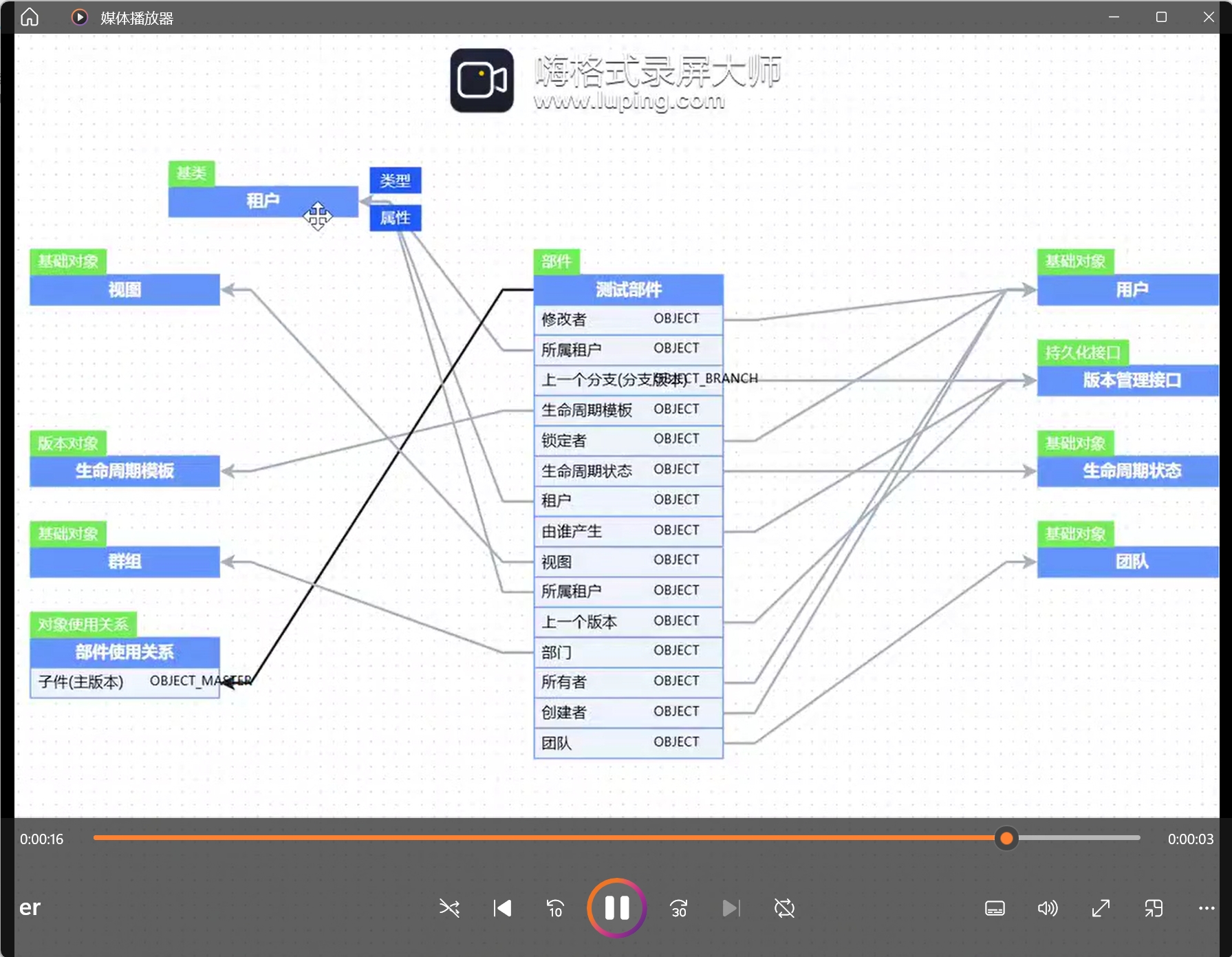The width and height of the screenshot is (1232, 957).
Task: Click the home icon in title bar
Action: tap(30, 17)
